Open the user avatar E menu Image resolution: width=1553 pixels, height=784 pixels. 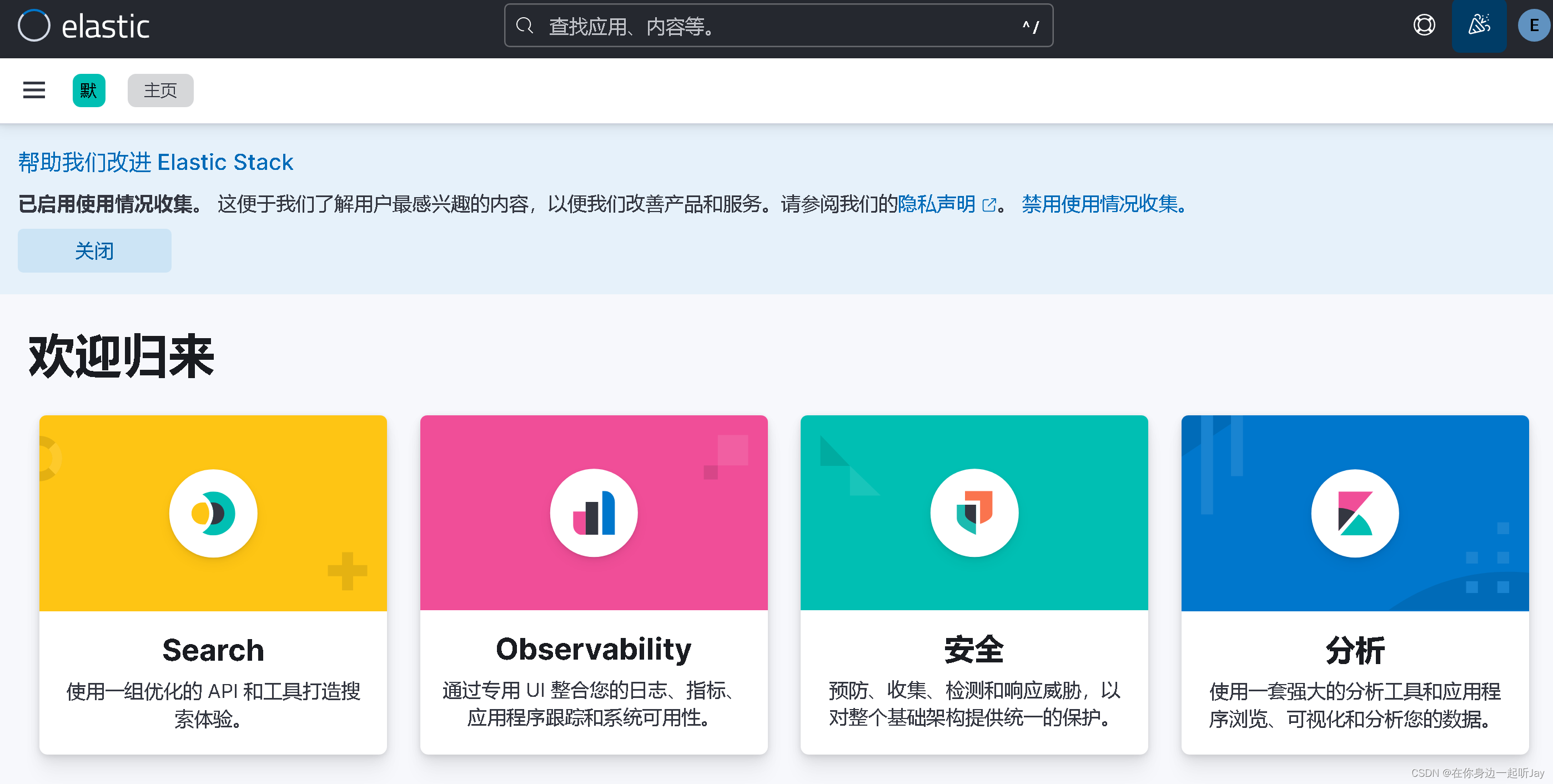coord(1534,26)
